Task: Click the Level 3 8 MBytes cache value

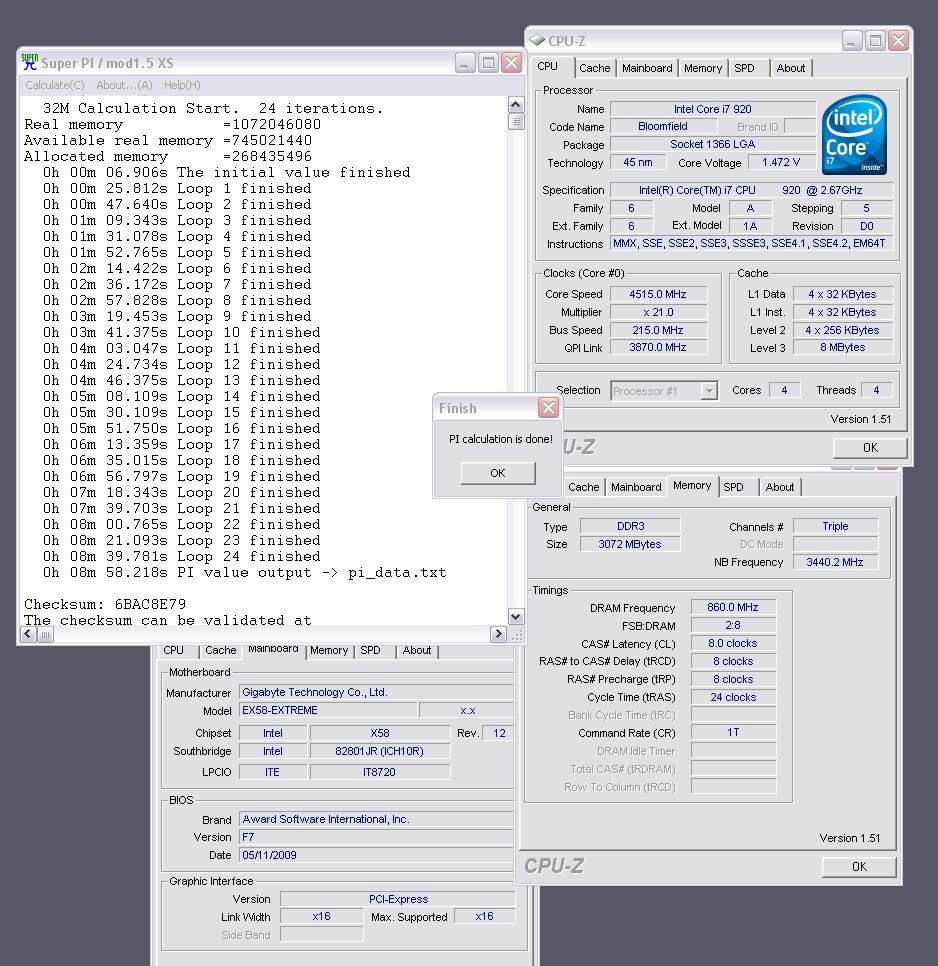Action: pyautogui.click(x=843, y=347)
